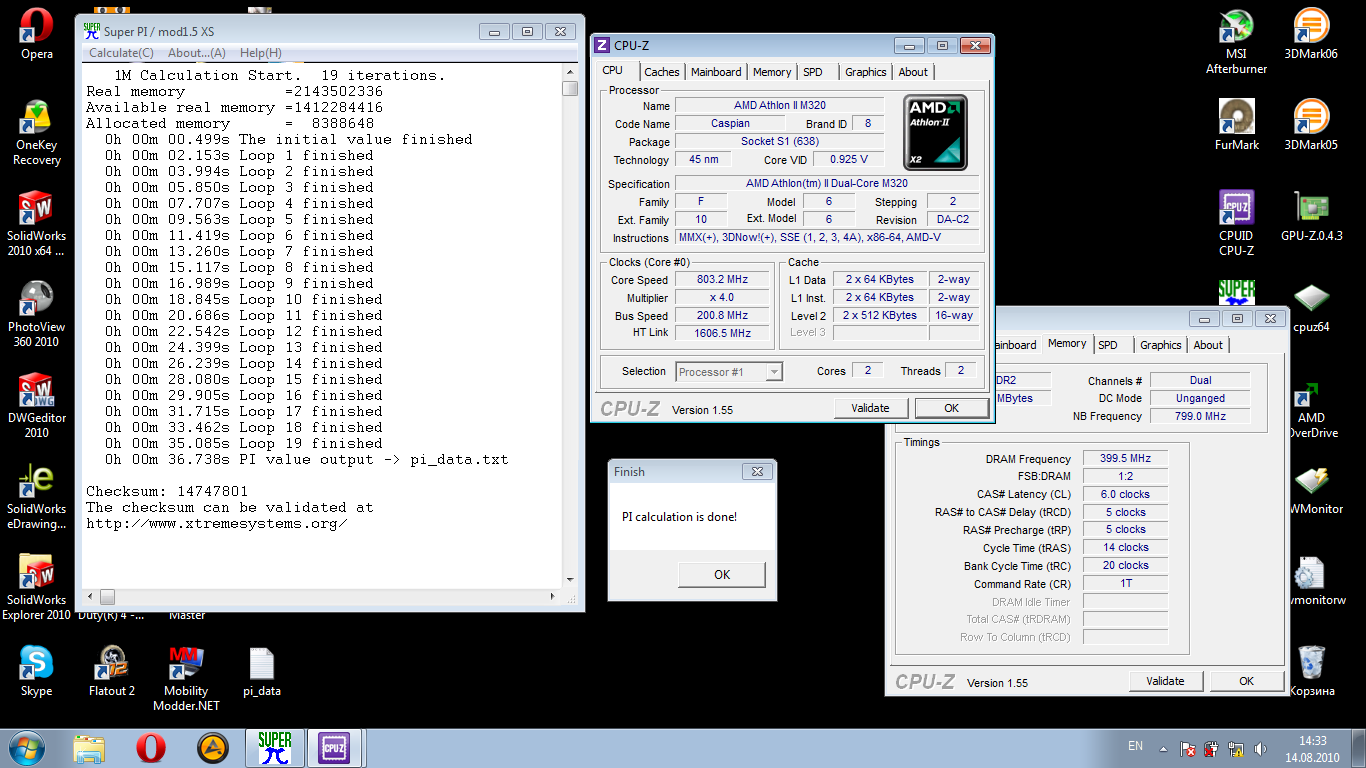The height and width of the screenshot is (768, 1366).
Task: Select SolidWorks Explorer 2010 desktop icon
Action: pyautogui.click(x=37, y=587)
